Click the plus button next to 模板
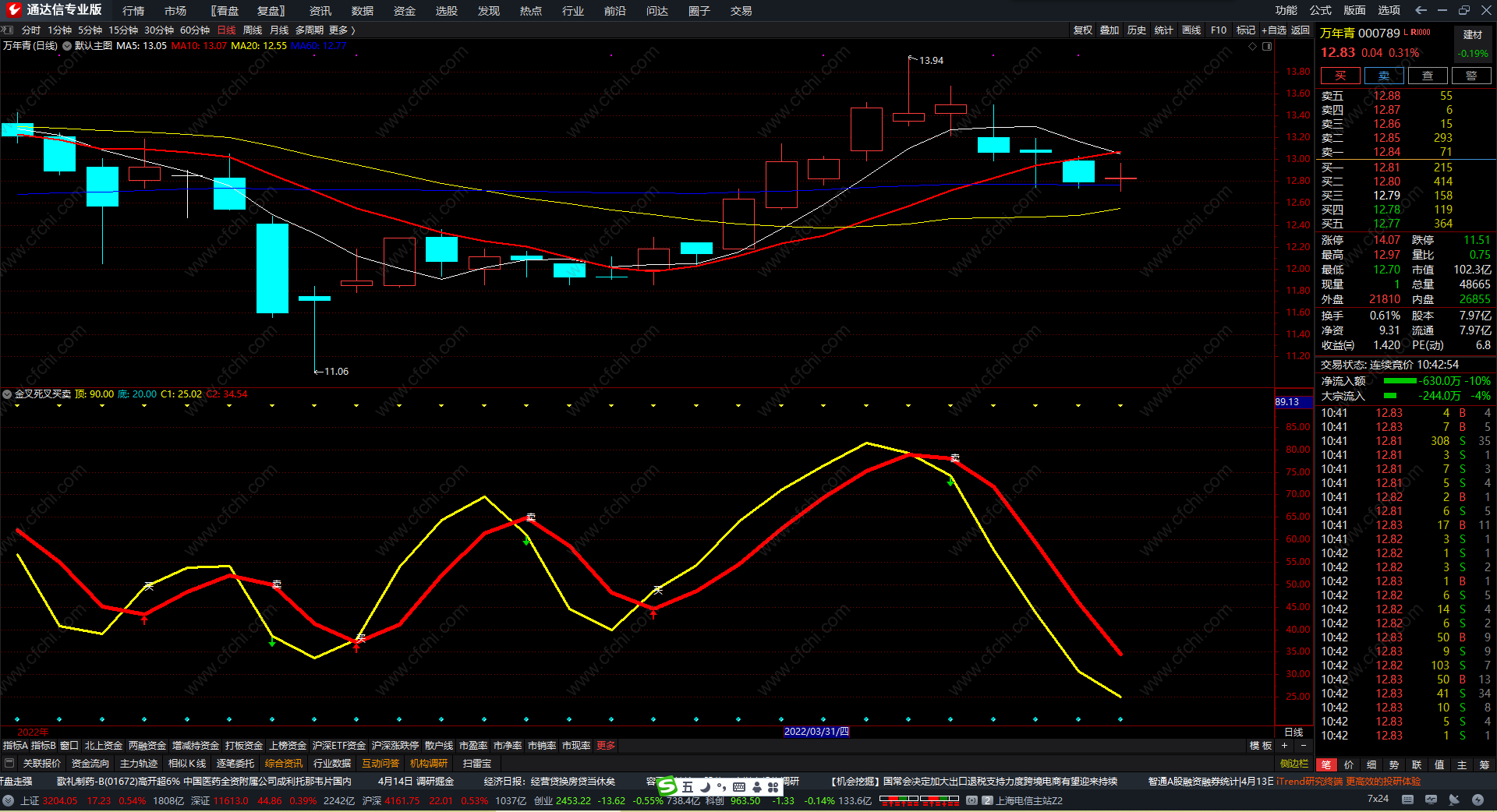This screenshot has width=1497, height=812. [x=1285, y=746]
